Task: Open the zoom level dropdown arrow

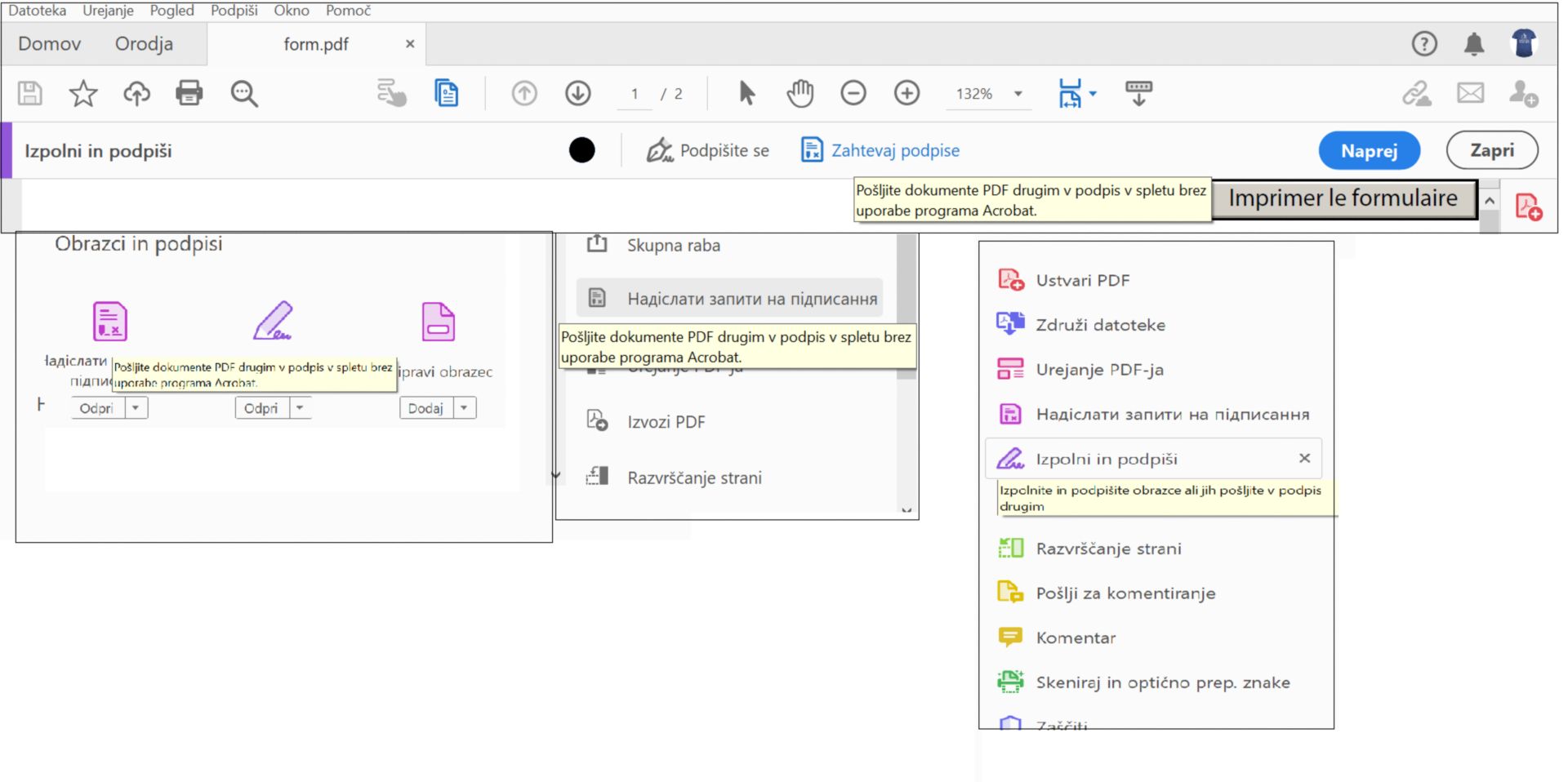Action: click(x=1018, y=94)
